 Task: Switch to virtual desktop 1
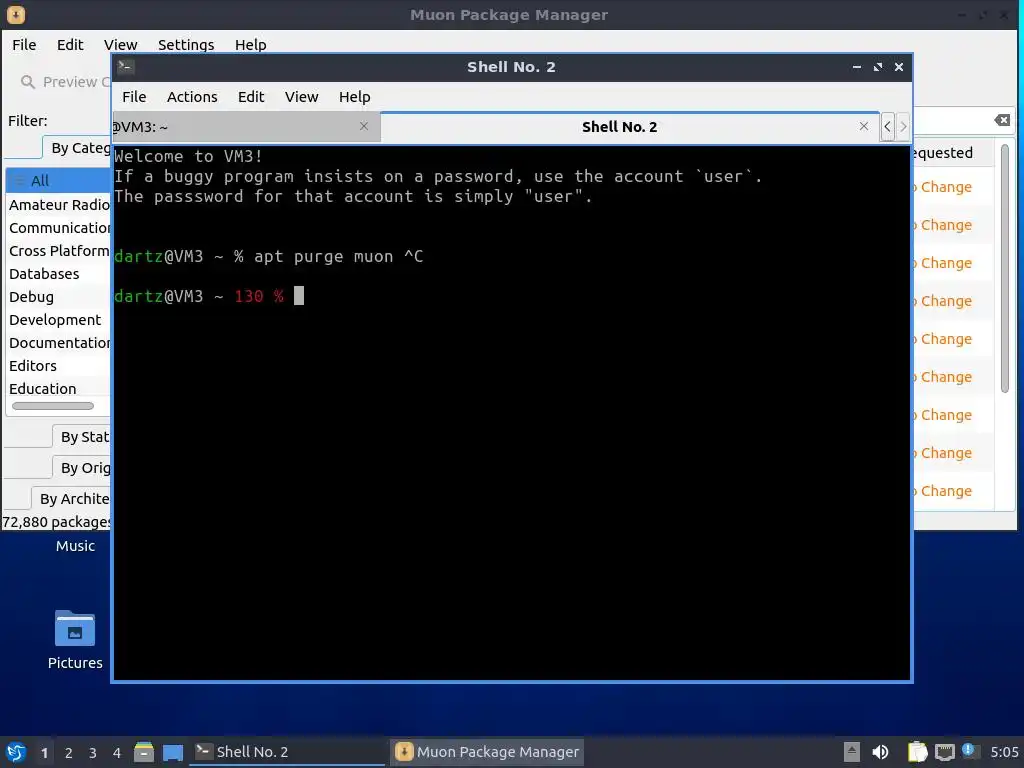click(x=44, y=753)
